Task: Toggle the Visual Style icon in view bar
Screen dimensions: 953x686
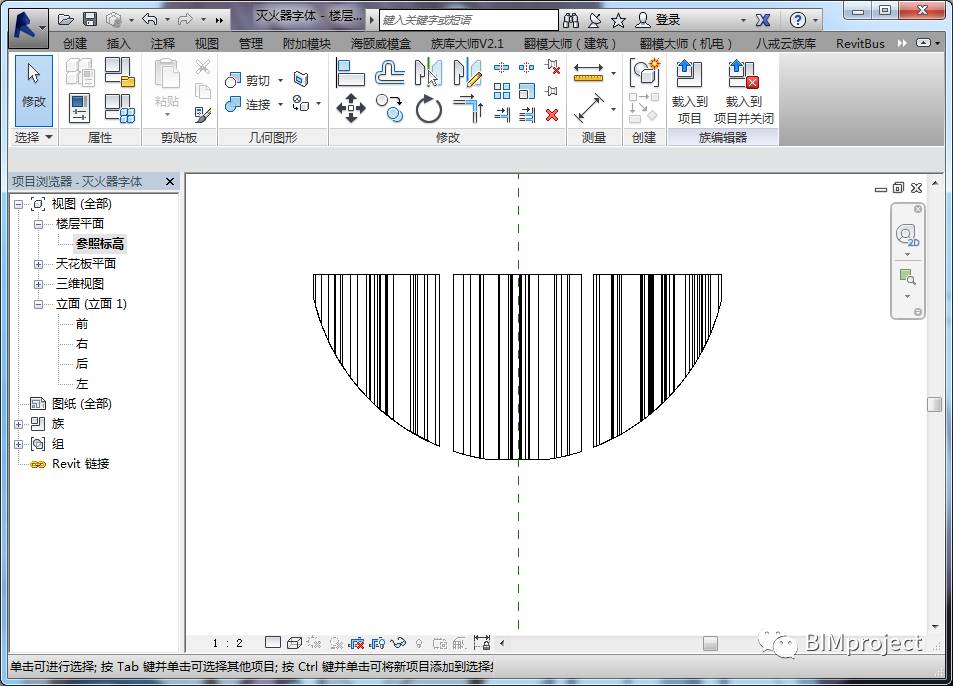Action: click(x=294, y=643)
